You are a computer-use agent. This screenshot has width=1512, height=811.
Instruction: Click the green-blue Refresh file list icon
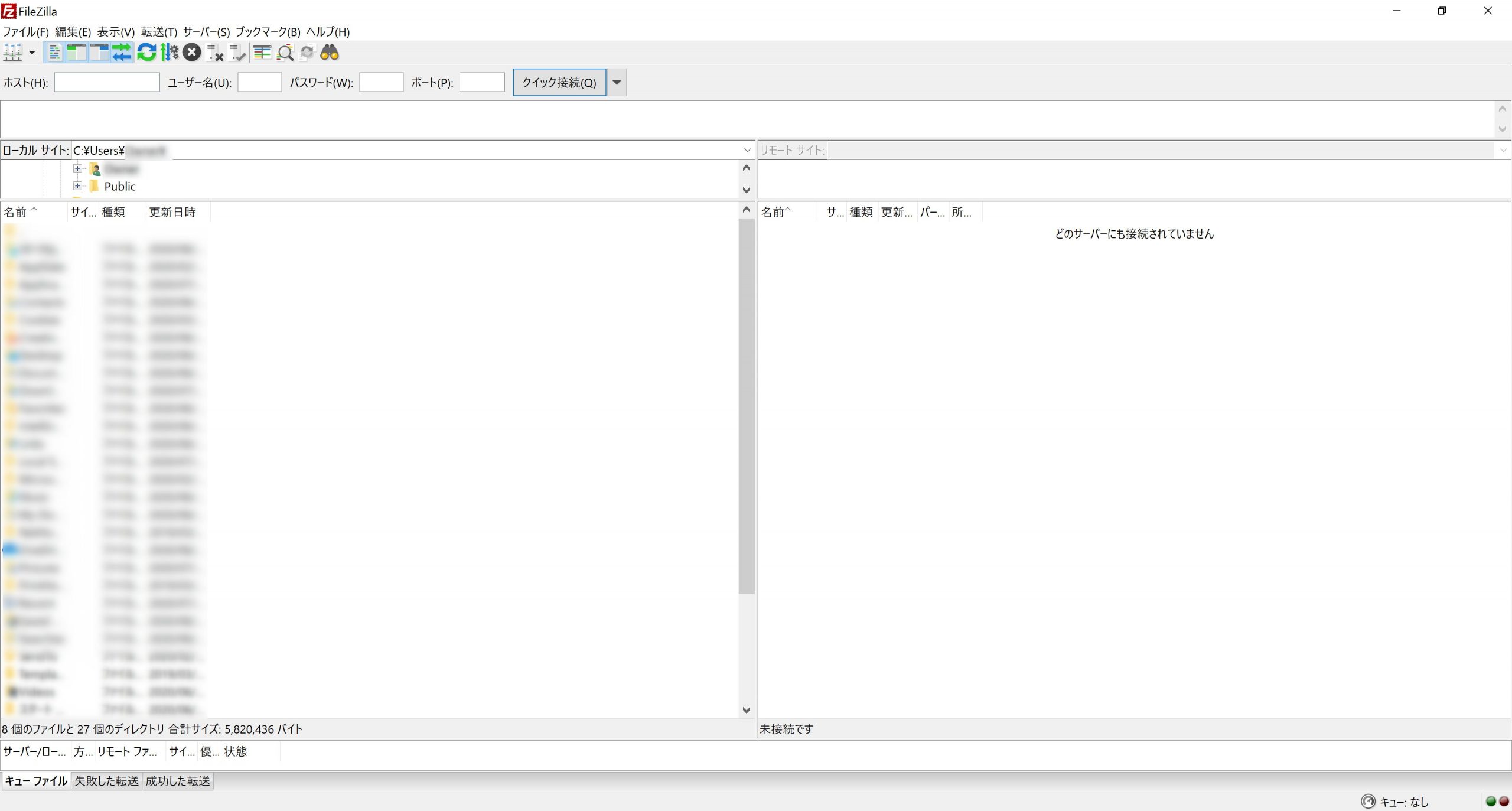click(146, 53)
